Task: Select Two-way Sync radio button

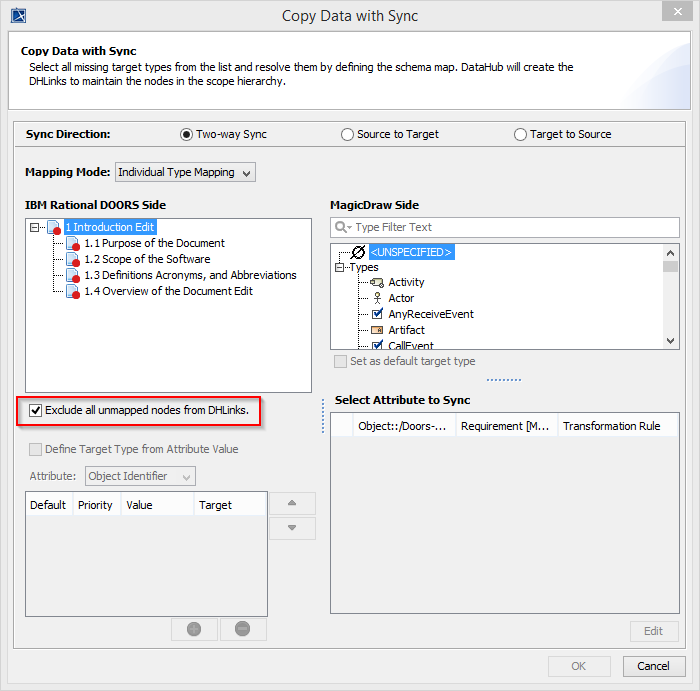Action: 187,134
